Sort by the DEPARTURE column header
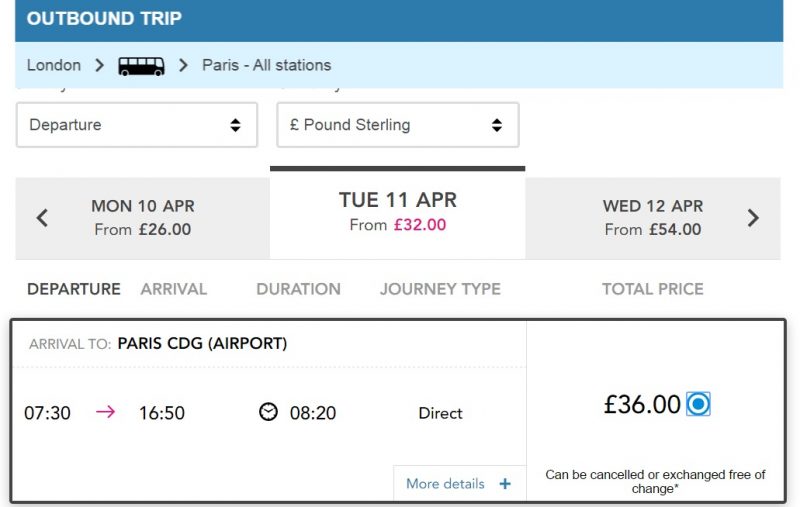The image size is (800, 507). pos(74,289)
